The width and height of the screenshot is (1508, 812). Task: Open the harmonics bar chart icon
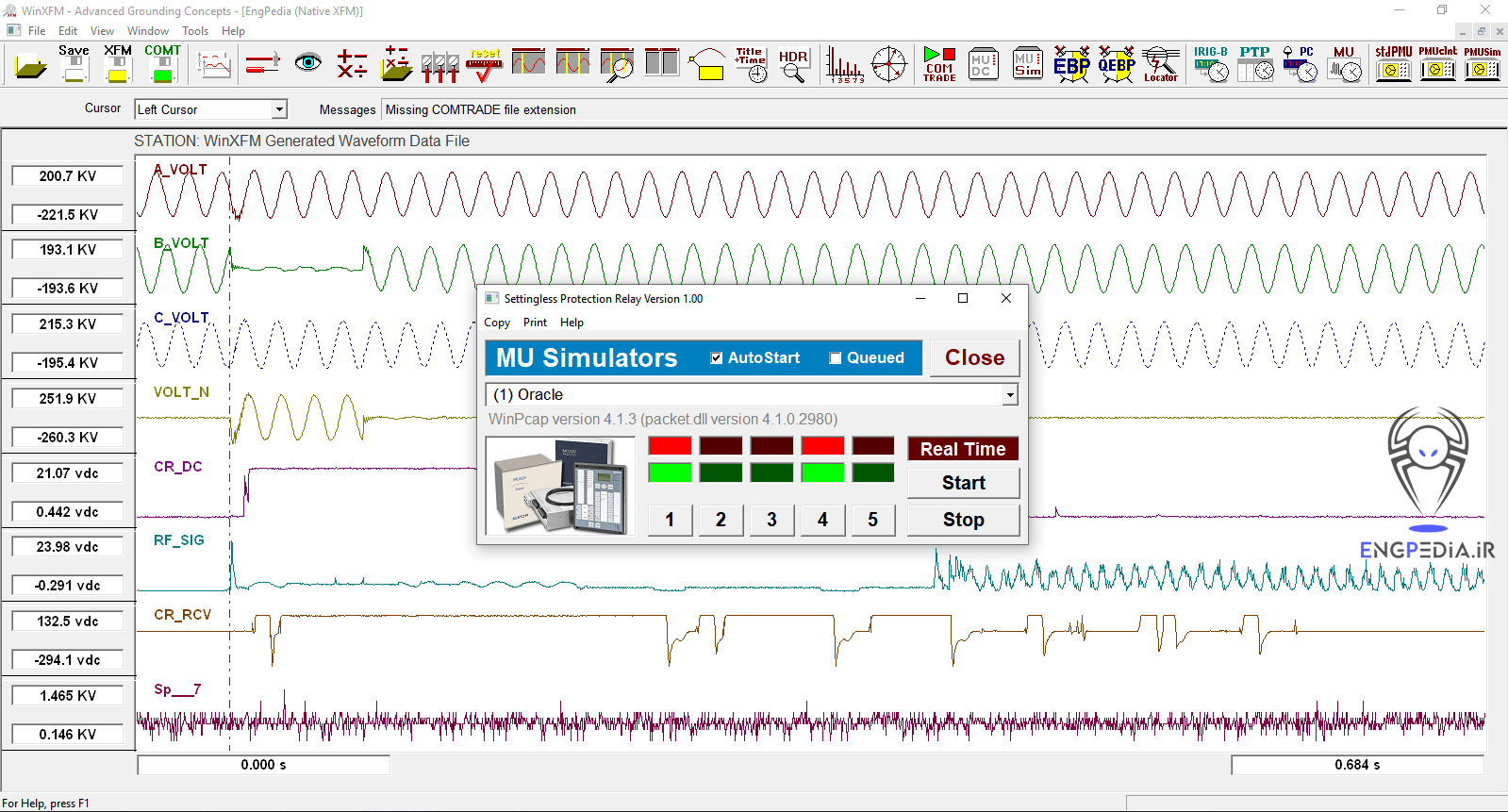pos(844,65)
